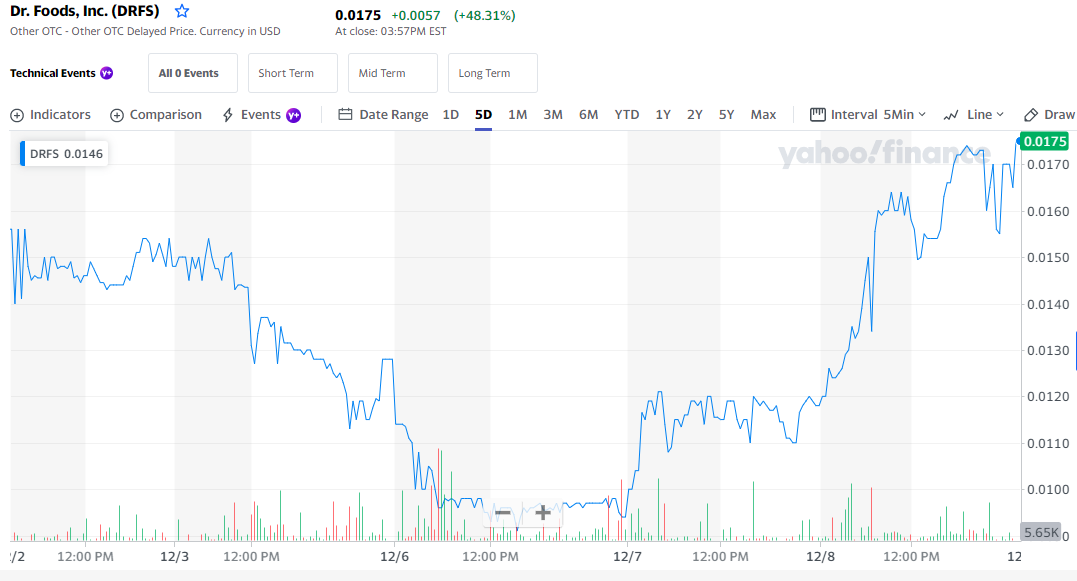Zoom out the chart with minus icon
This screenshot has height=581, width=1077.
(x=503, y=512)
